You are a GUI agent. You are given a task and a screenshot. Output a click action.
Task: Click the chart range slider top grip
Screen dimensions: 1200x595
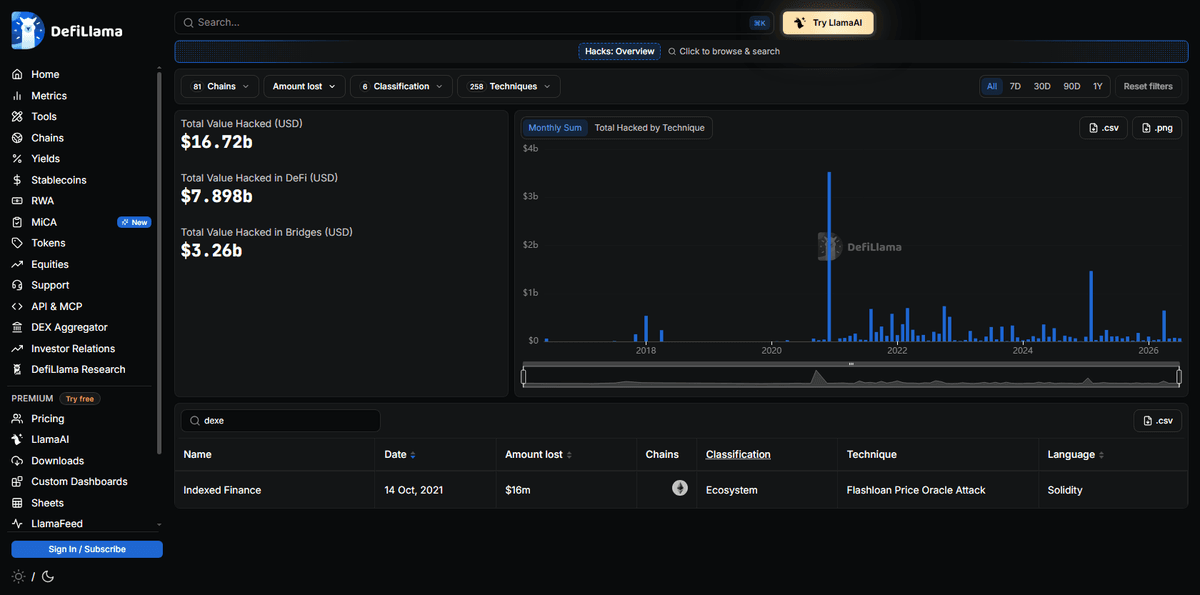[x=851, y=364]
